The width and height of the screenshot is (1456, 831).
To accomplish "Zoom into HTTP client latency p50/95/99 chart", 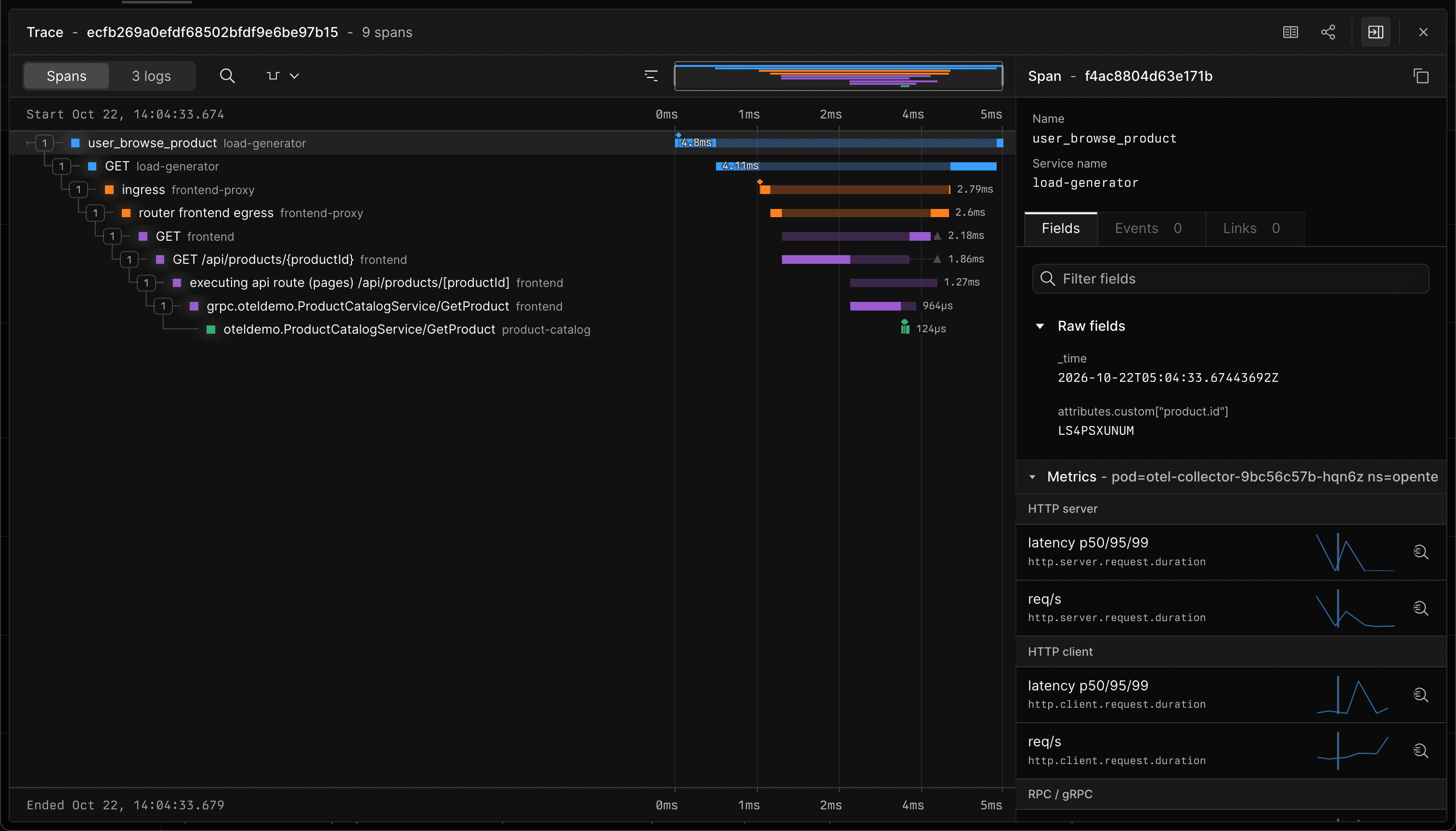I will [x=1420, y=695].
